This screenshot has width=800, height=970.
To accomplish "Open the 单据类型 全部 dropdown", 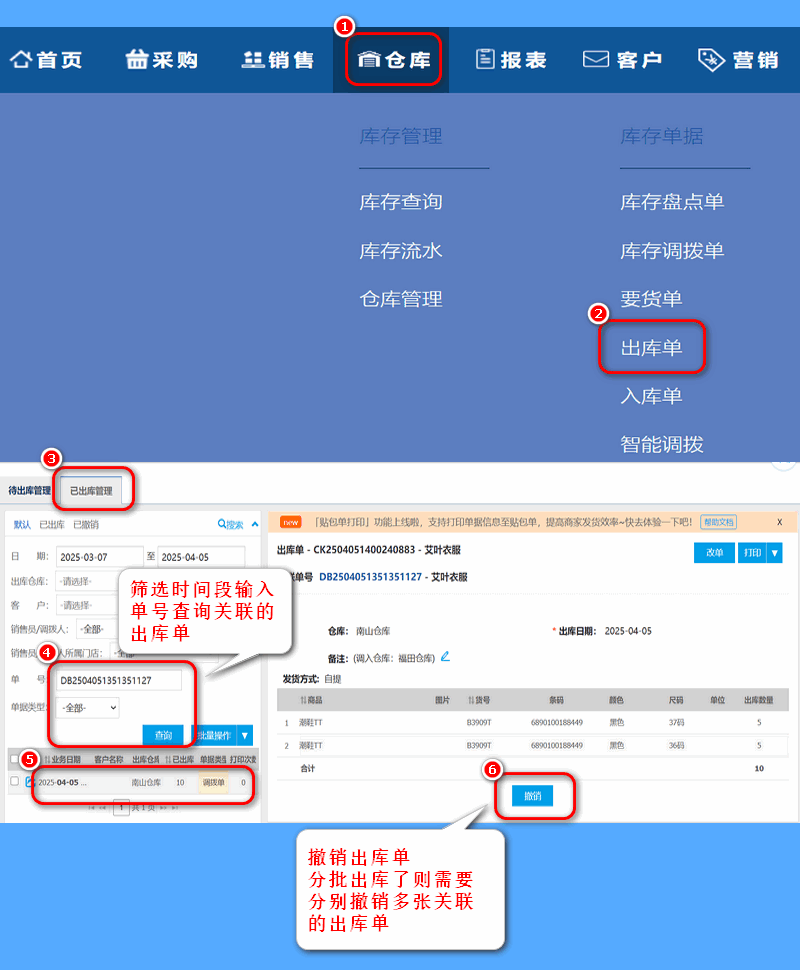I will pyautogui.click(x=88, y=708).
